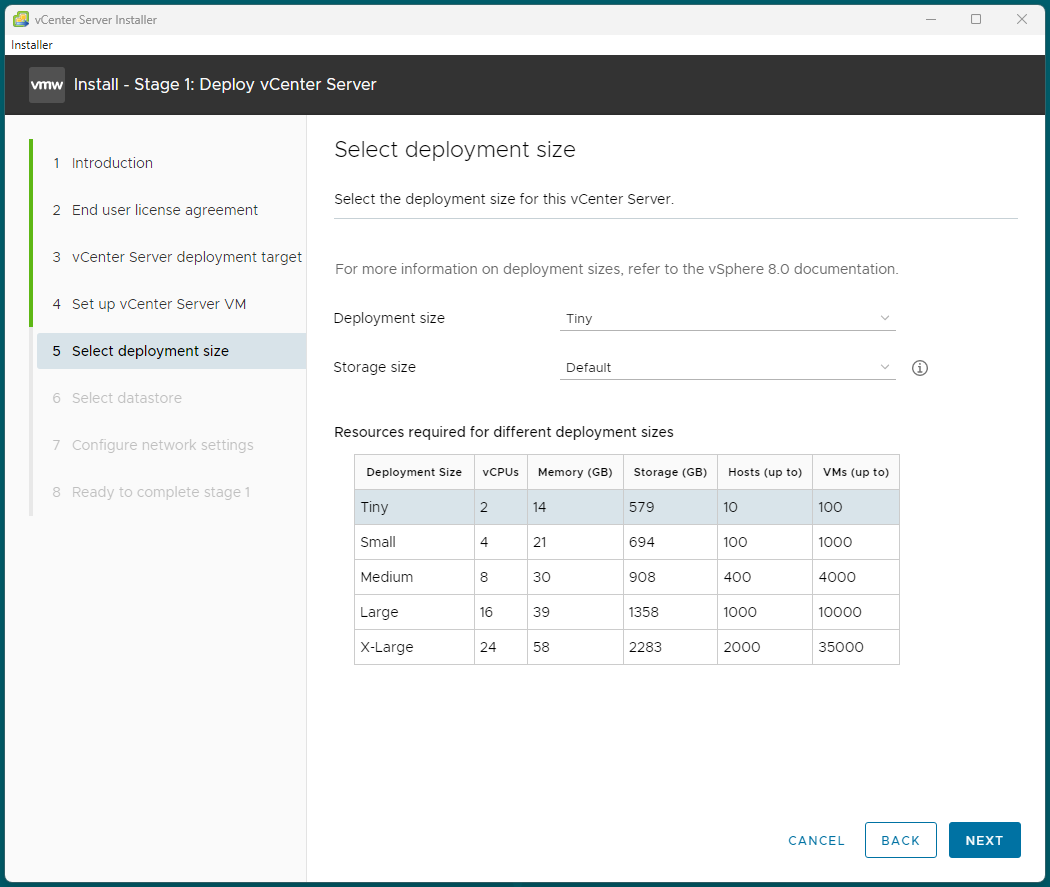The image size is (1050, 887).
Task: Maximize the installer window
Action: pyautogui.click(x=976, y=19)
